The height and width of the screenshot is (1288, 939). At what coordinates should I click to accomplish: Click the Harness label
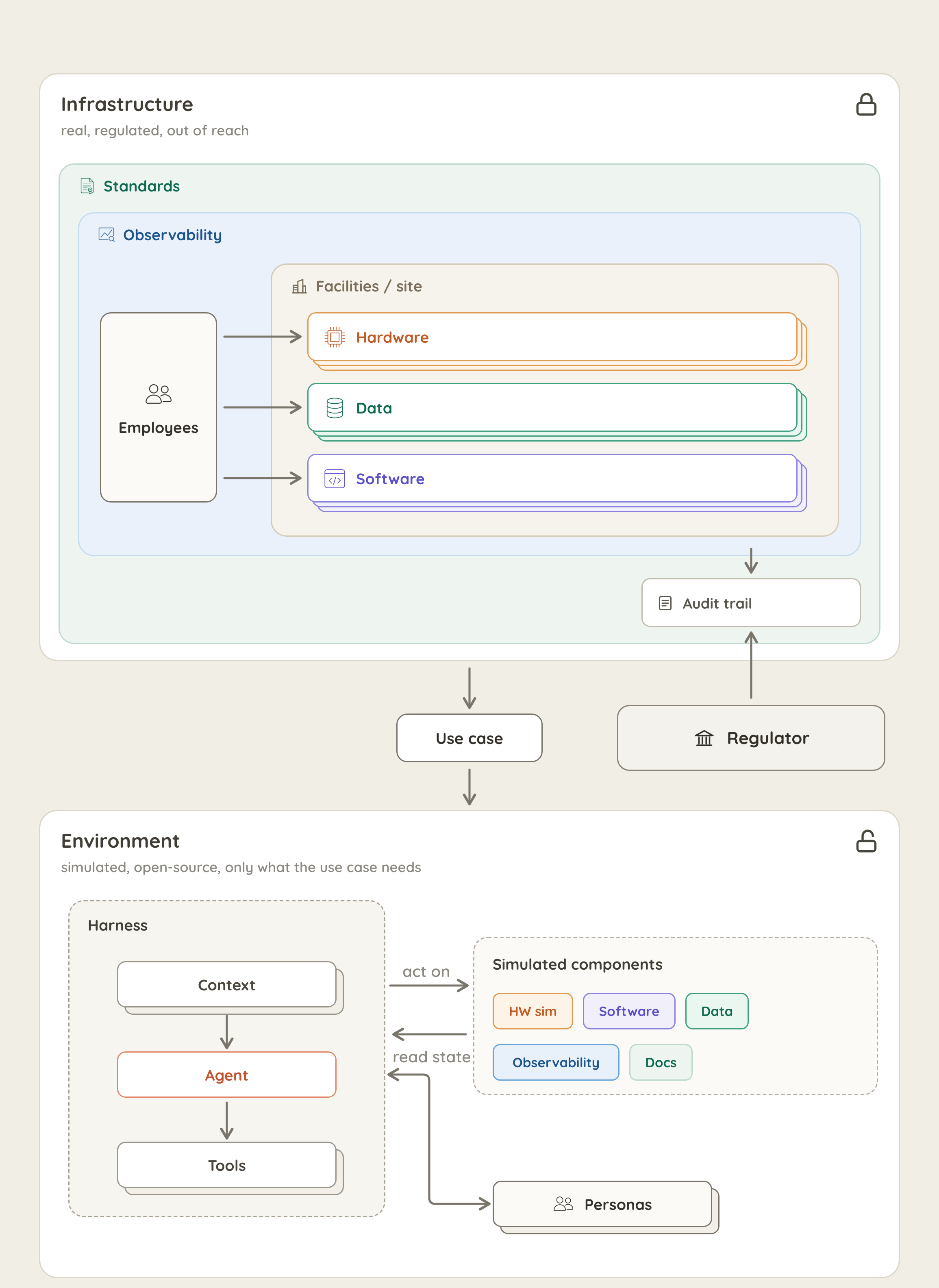click(117, 925)
